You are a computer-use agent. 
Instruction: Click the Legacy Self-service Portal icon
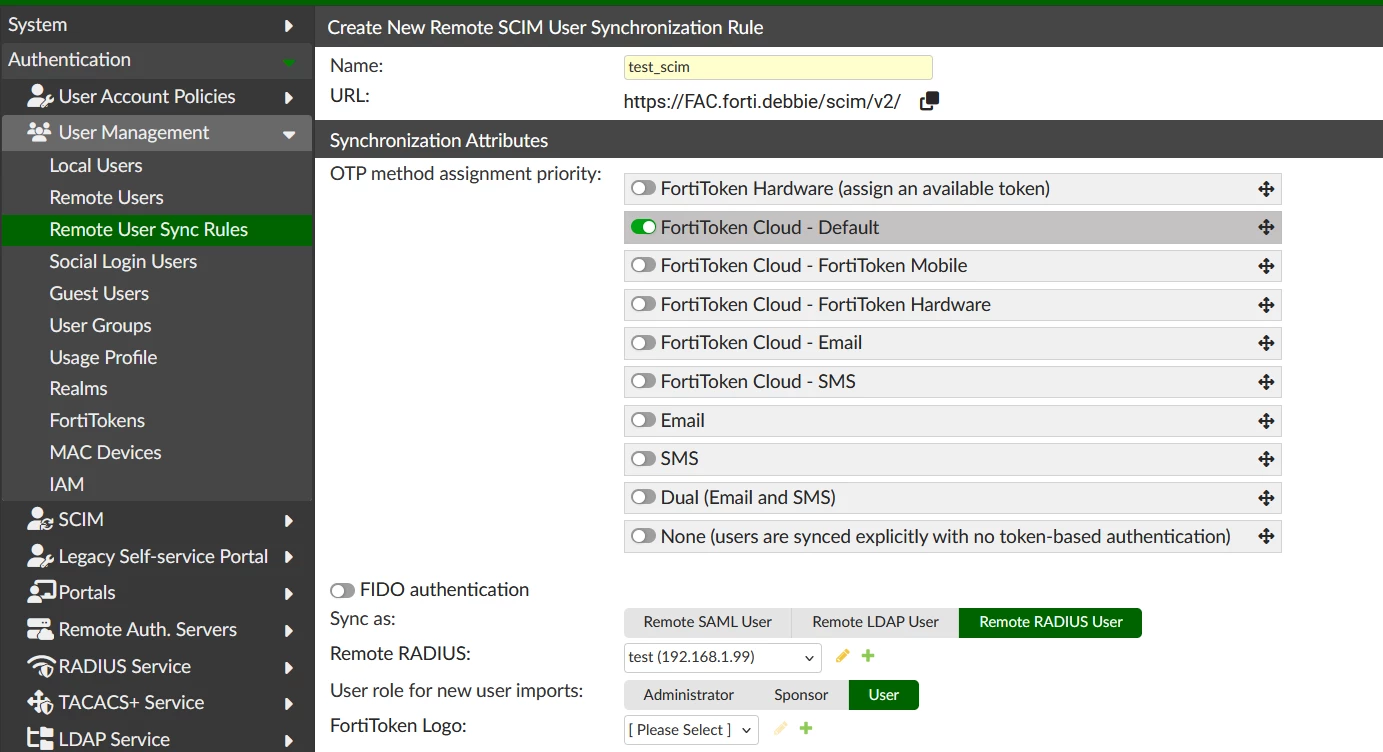[40, 556]
